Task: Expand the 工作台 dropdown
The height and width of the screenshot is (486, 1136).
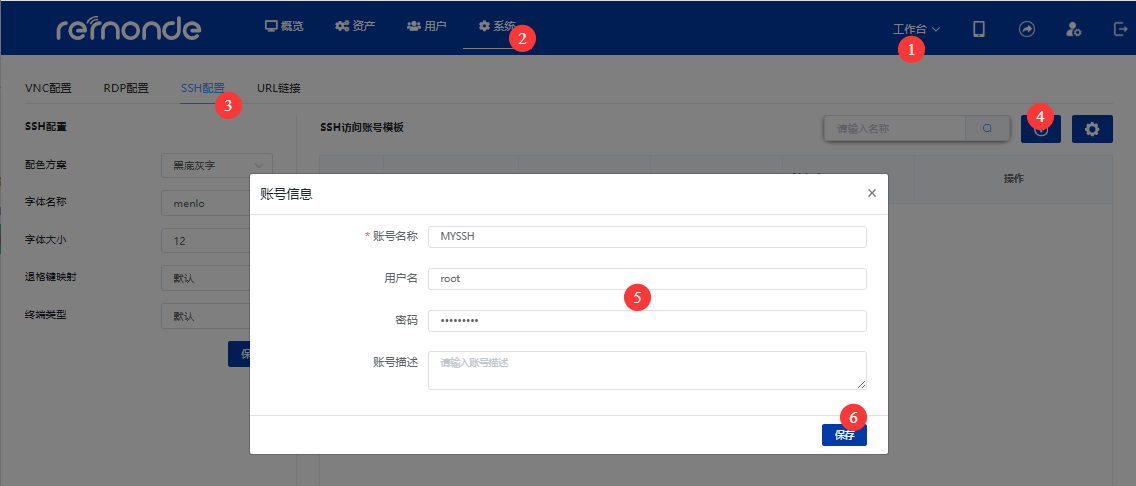Action: 916,29
